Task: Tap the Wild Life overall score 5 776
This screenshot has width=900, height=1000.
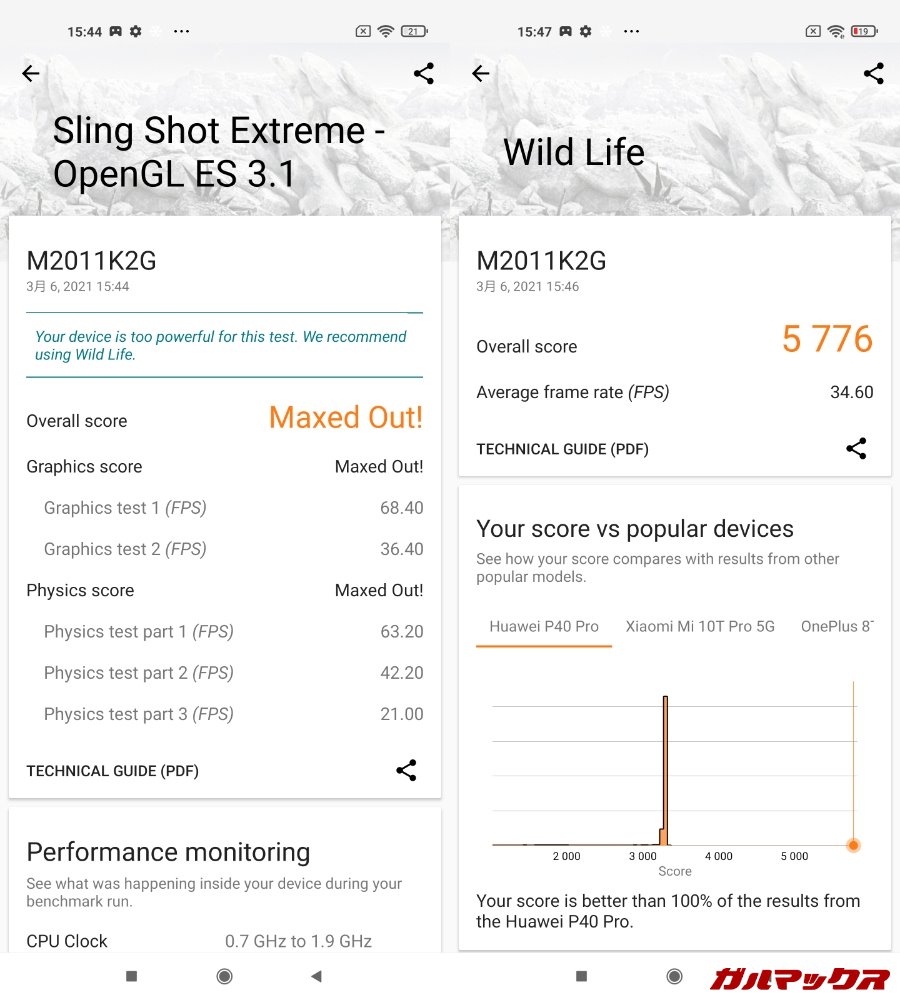Action: (x=827, y=340)
